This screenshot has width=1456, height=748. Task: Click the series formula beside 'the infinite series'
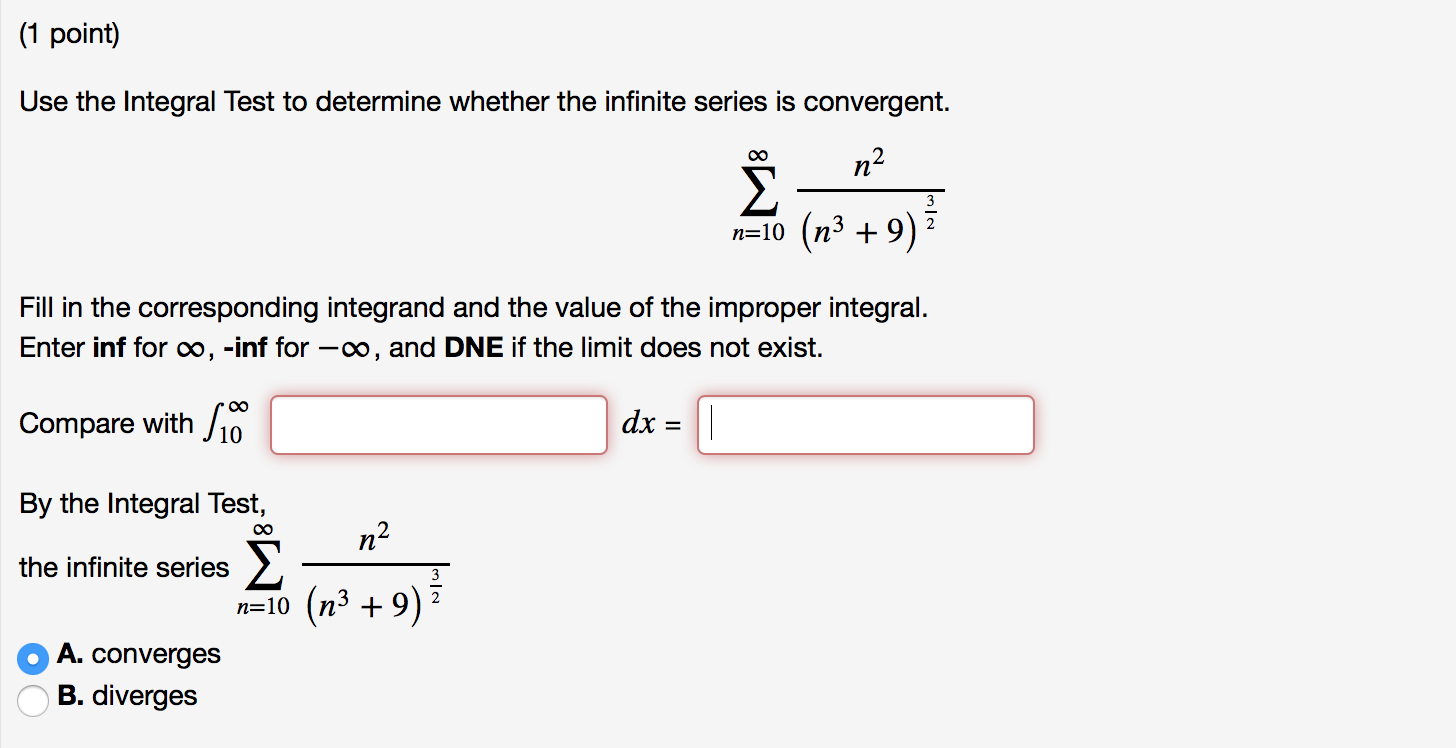[342, 569]
